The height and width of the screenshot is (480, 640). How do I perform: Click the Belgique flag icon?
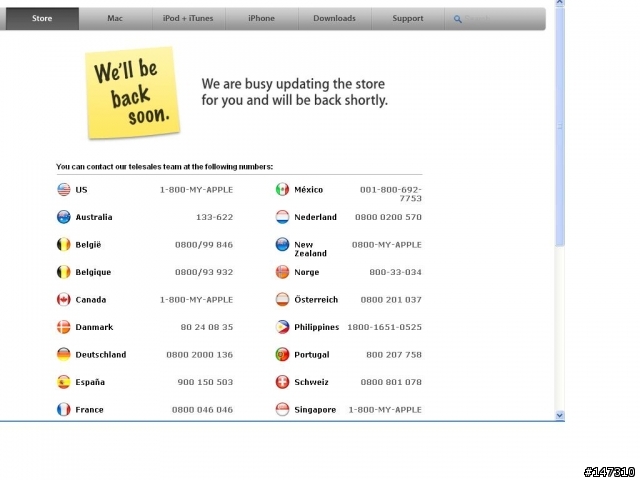(64, 272)
